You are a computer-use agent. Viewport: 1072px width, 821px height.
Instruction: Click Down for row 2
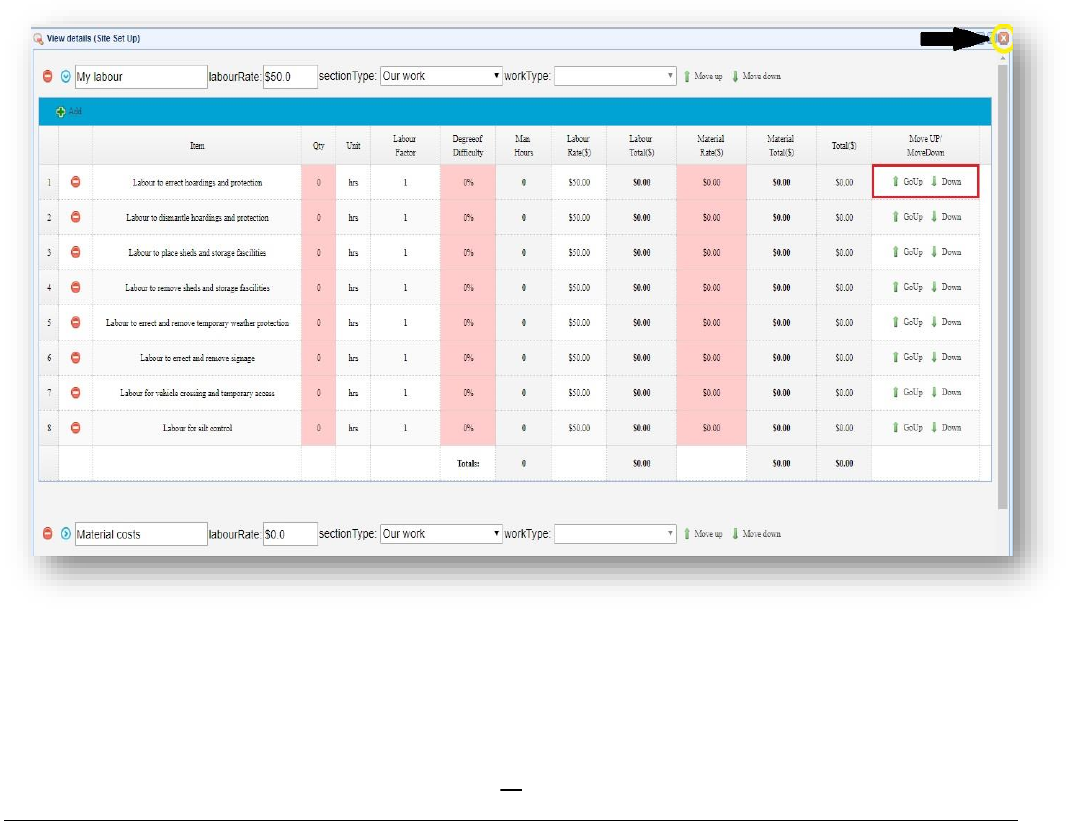click(946, 217)
